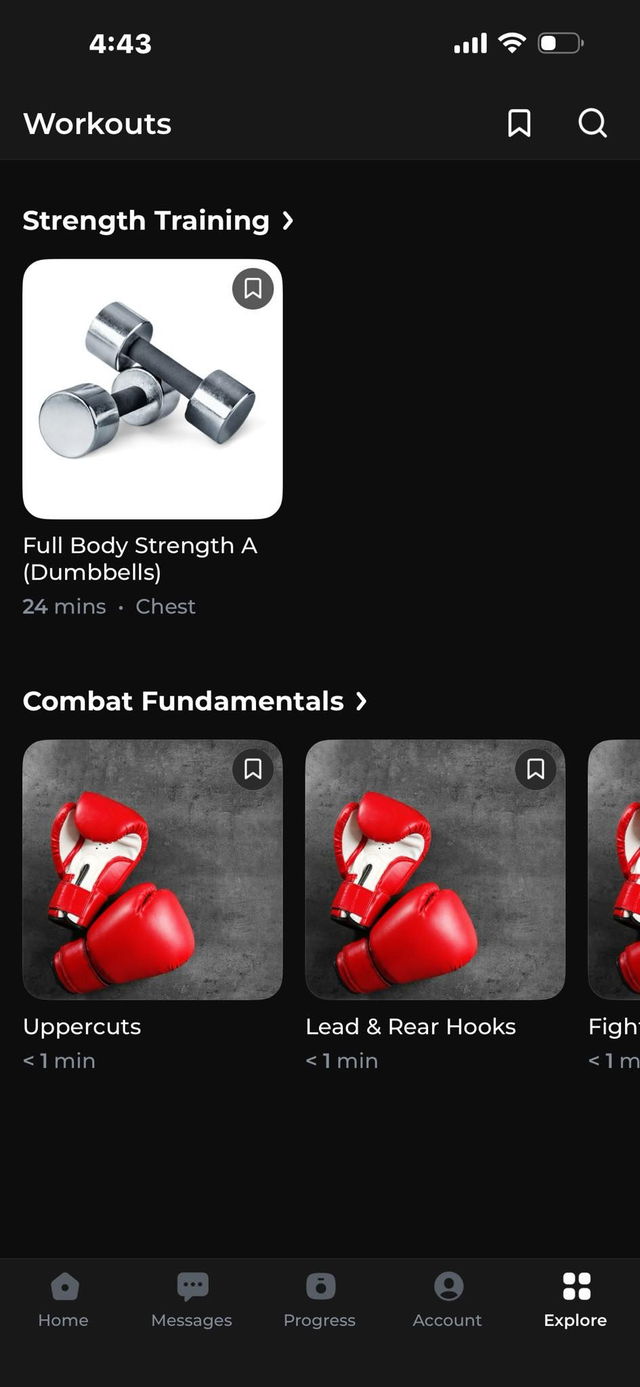This screenshot has width=640, height=1387.
Task: Open the Account profile icon
Action: coord(448,1285)
